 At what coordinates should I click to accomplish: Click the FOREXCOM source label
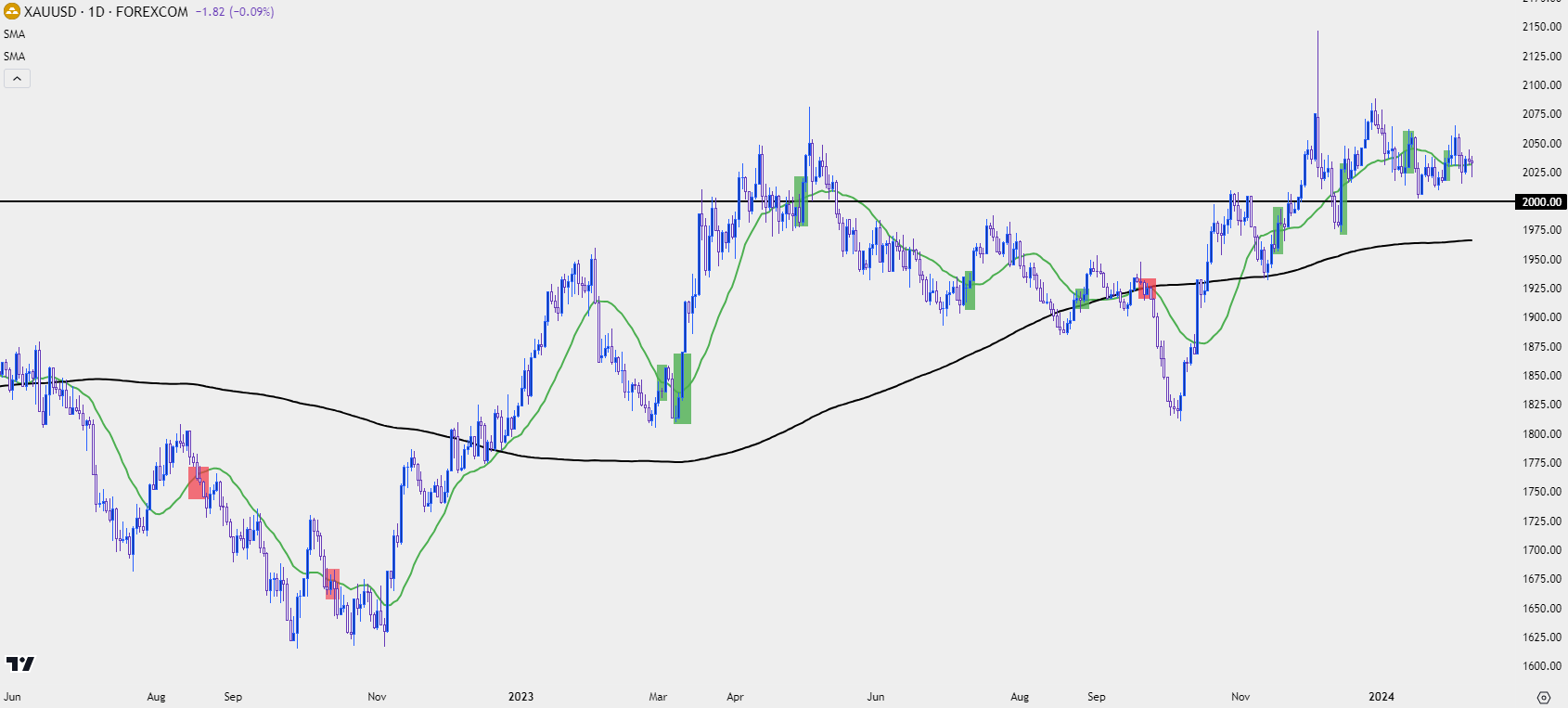point(152,12)
